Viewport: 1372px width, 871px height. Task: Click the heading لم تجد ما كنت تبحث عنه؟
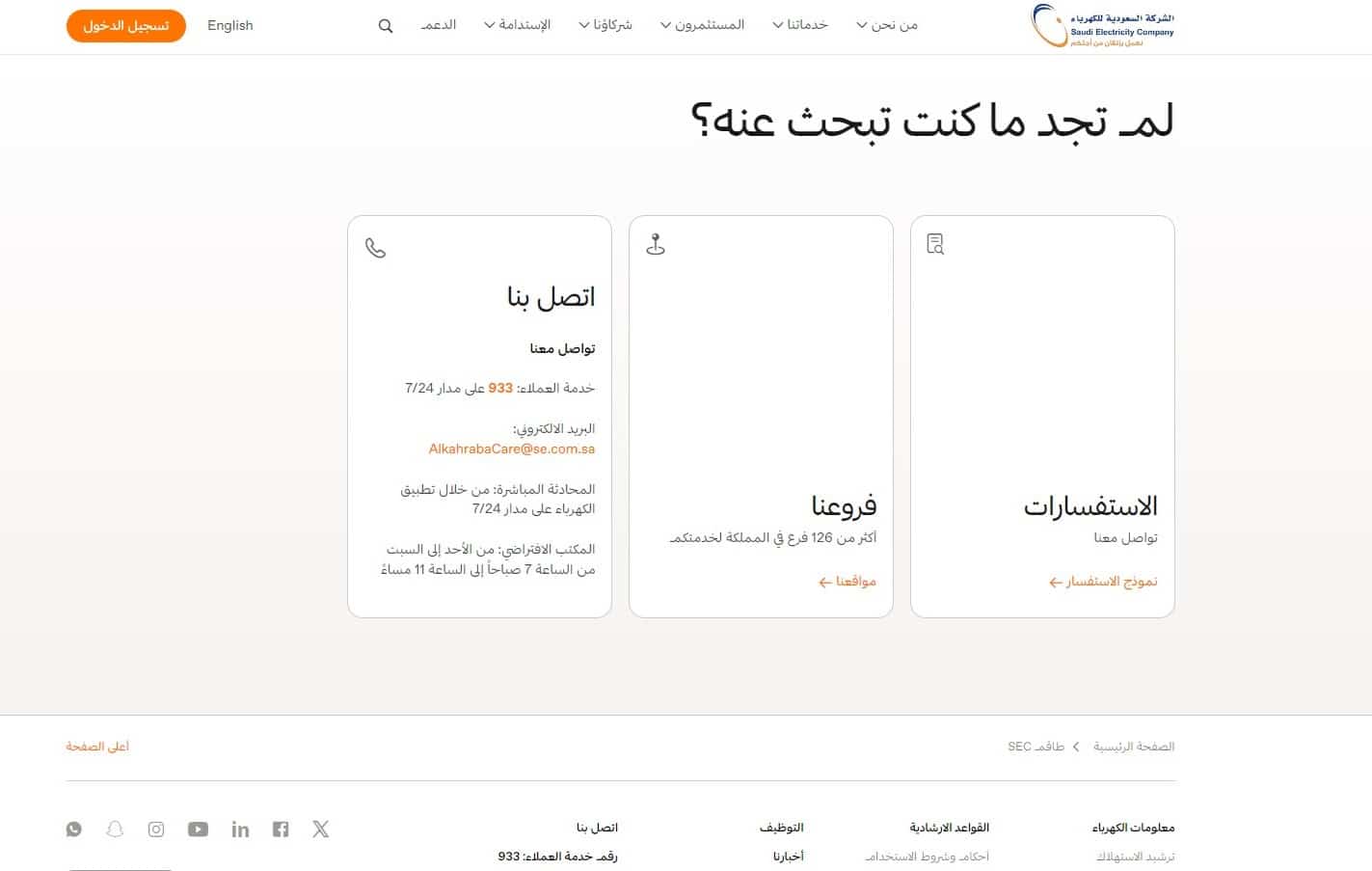click(x=932, y=122)
